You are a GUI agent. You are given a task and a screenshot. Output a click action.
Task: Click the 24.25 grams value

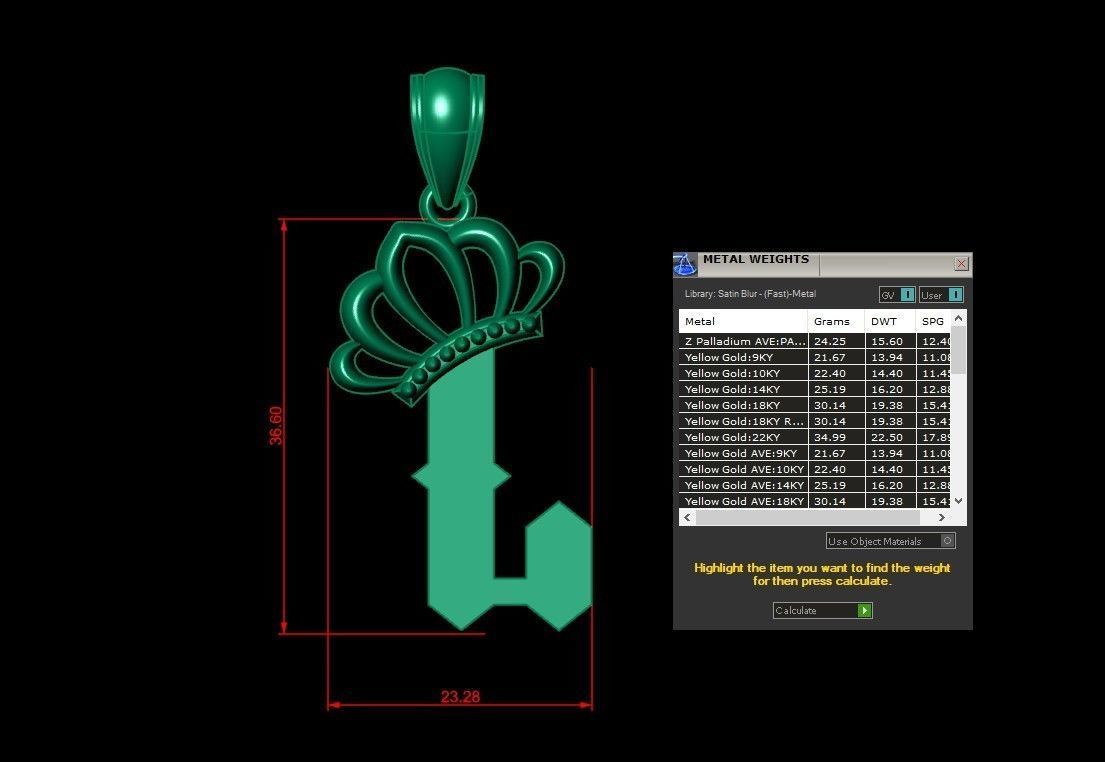829,341
